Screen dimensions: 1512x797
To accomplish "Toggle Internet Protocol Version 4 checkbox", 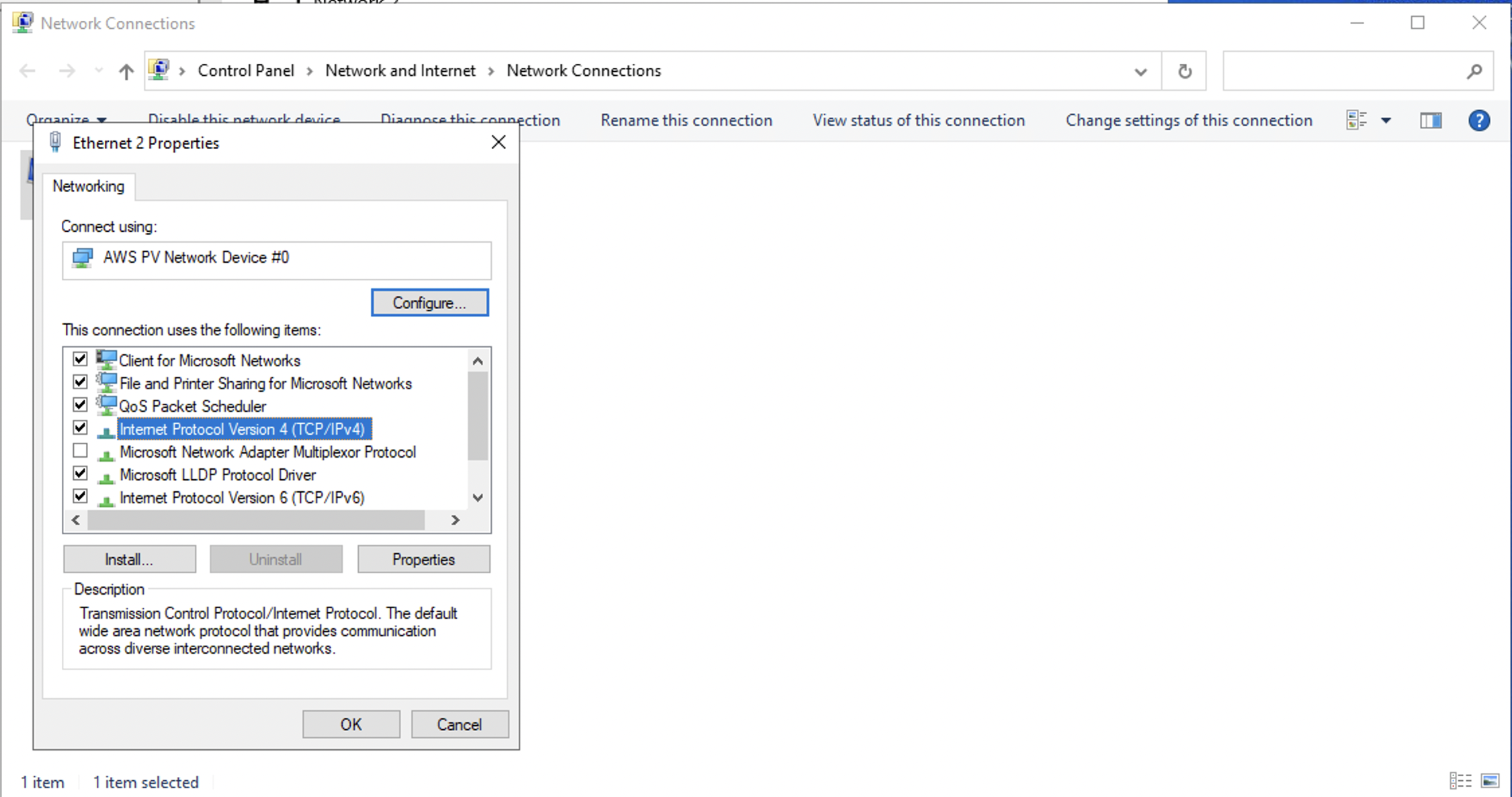I will coord(80,428).
